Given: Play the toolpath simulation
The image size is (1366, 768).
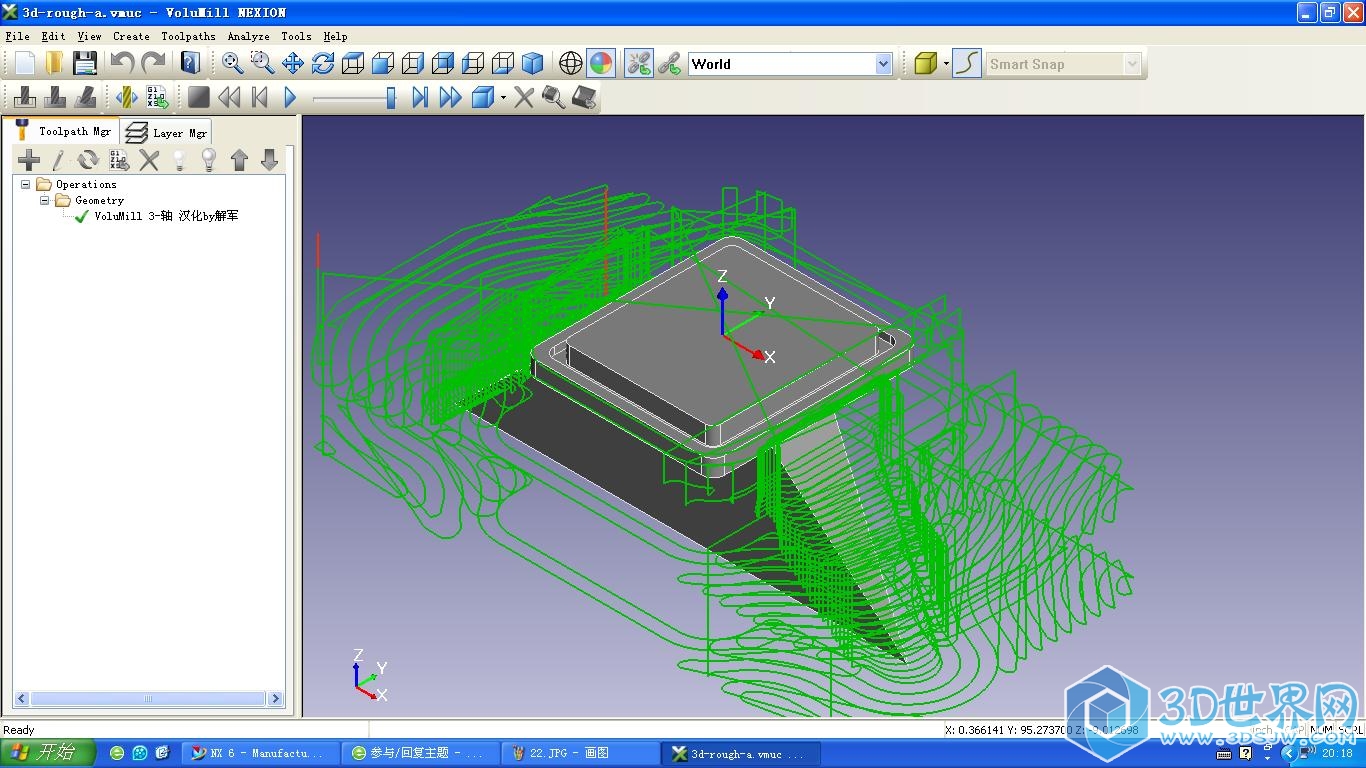Looking at the screenshot, I should pos(290,97).
